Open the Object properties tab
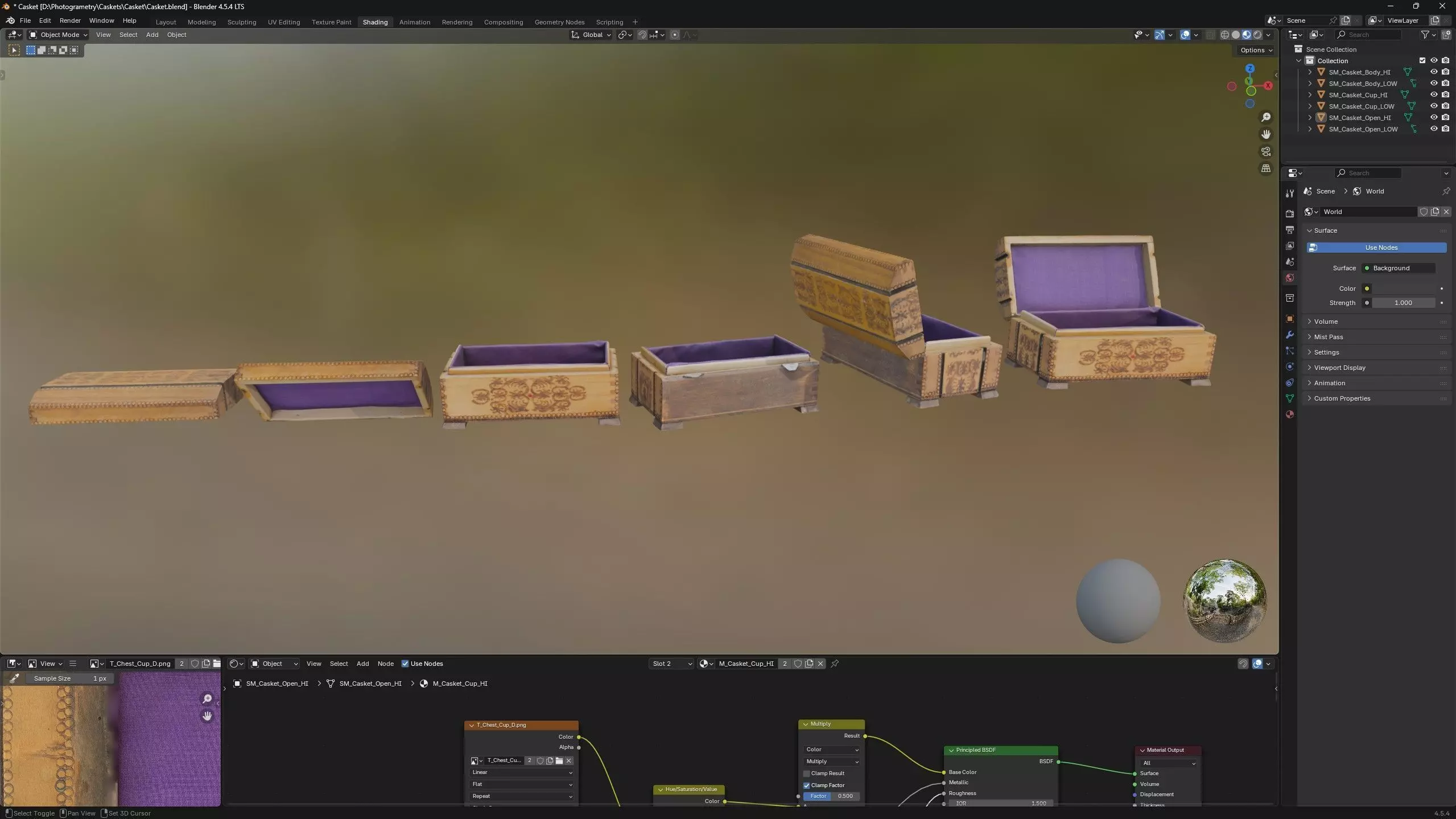 point(1289,319)
